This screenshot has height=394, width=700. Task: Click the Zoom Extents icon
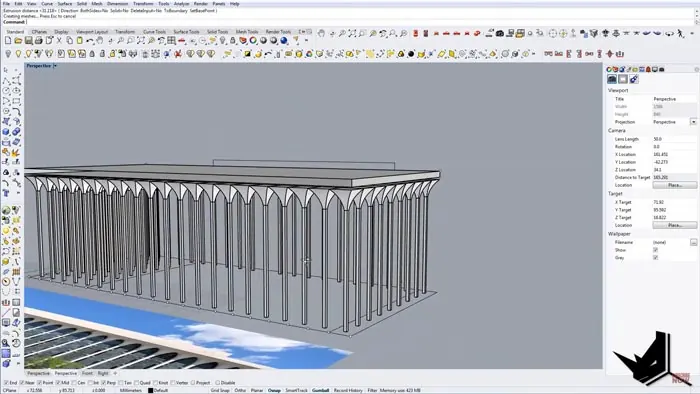141,41
